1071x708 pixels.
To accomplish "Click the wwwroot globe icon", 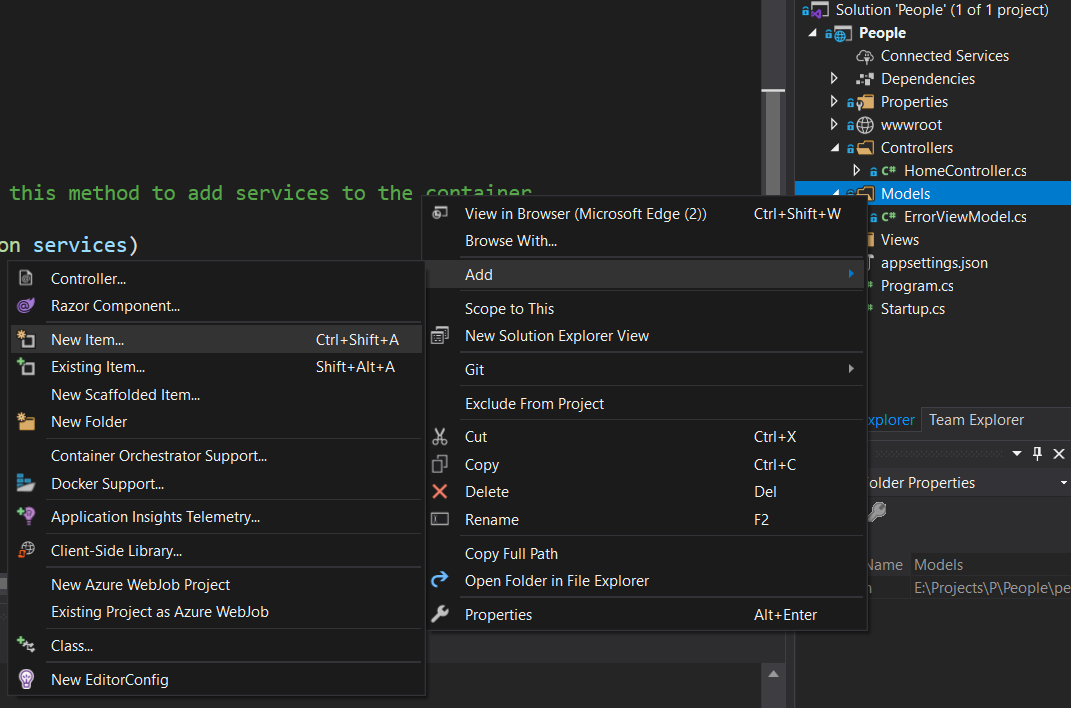I will pyautogui.click(x=865, y=125).
